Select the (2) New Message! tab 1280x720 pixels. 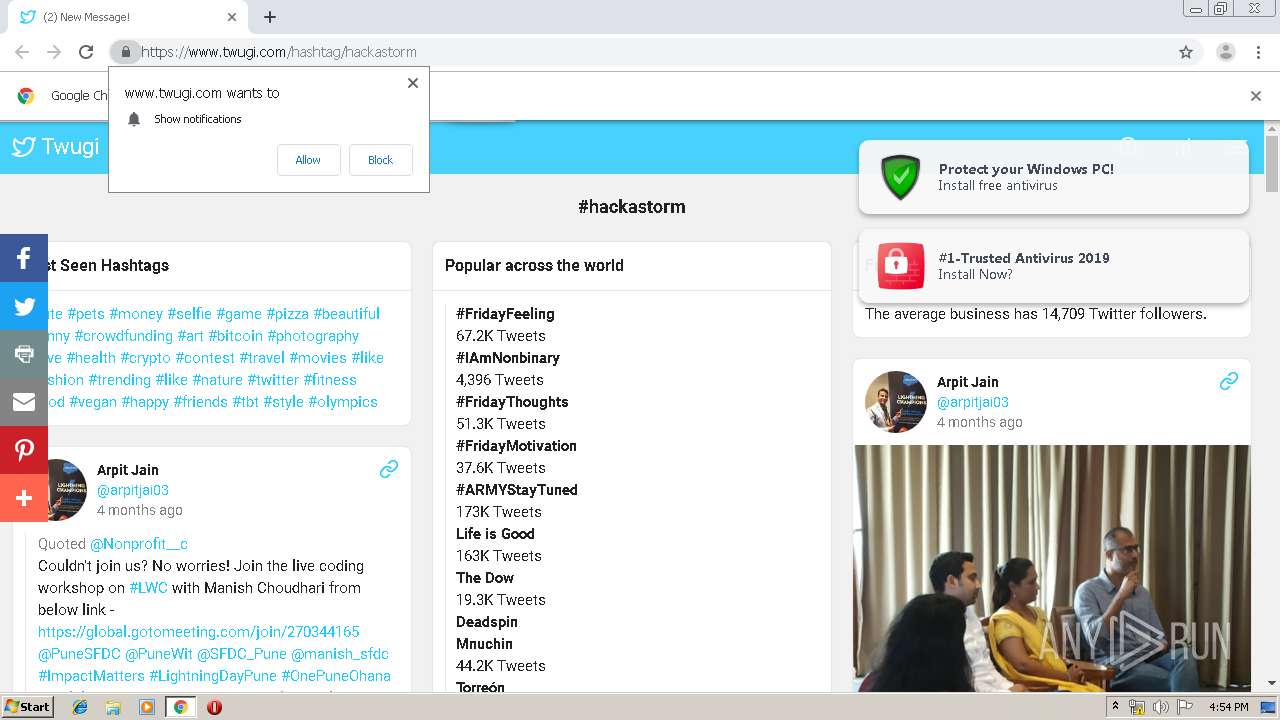128,17
